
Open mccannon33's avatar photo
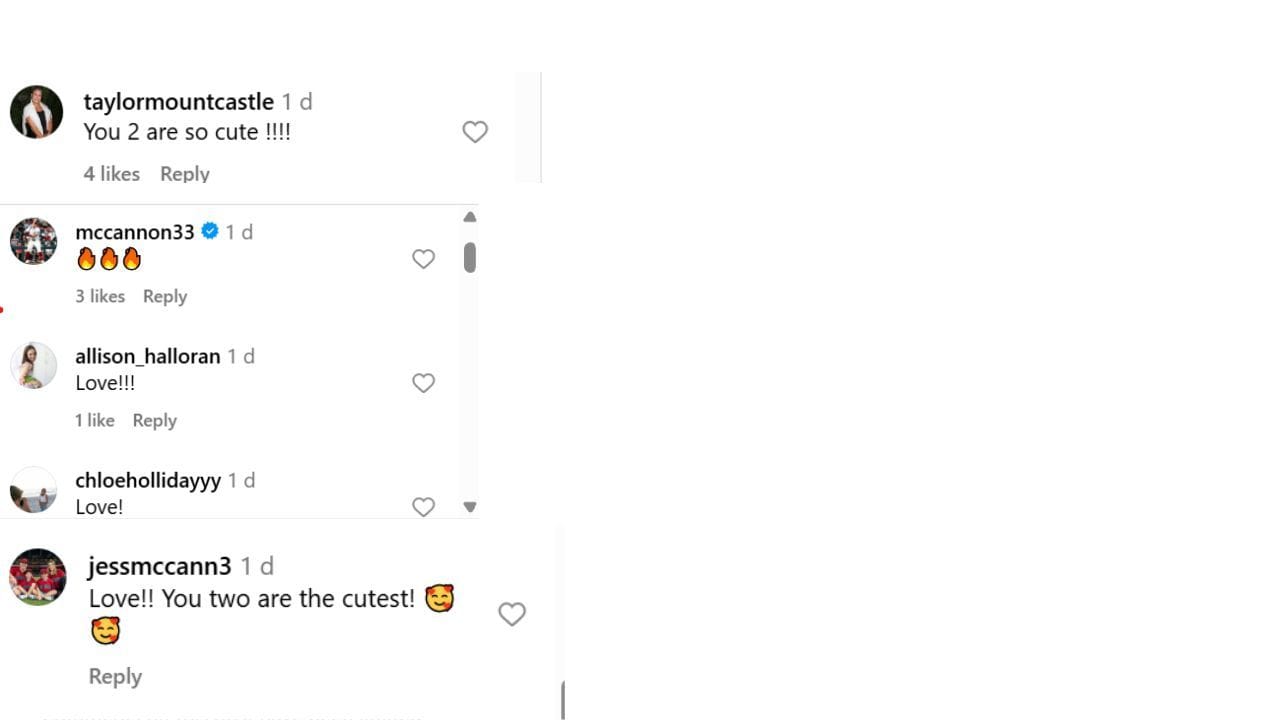point(34,241)
